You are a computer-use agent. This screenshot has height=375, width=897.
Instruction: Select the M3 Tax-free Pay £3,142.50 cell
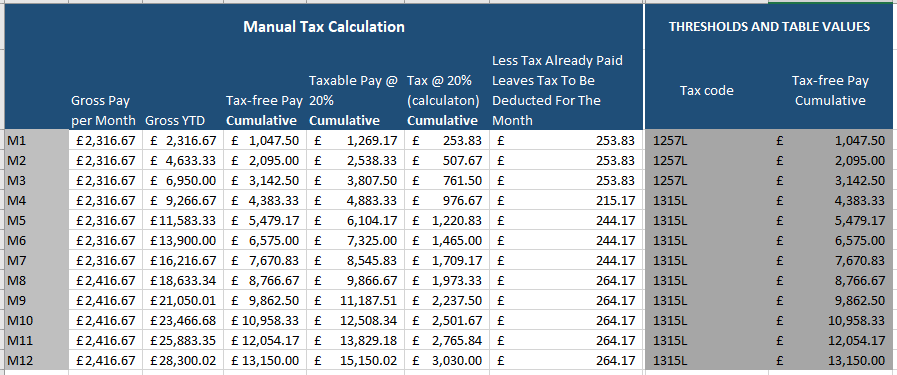pos(265,181)
